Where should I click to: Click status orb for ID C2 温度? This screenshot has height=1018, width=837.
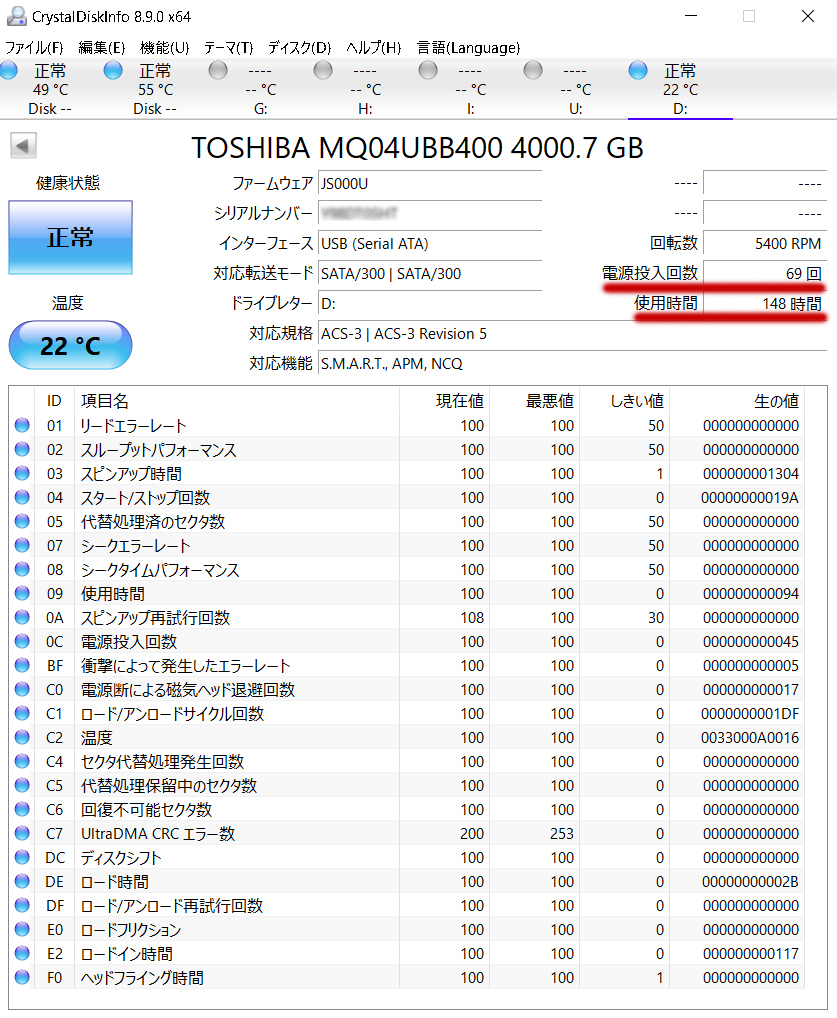click(x=22, y=738)
